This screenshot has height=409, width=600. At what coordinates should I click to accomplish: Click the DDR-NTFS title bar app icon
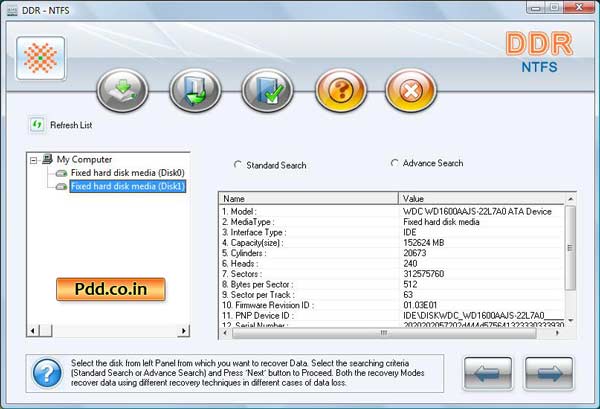(x=12, y=11)
